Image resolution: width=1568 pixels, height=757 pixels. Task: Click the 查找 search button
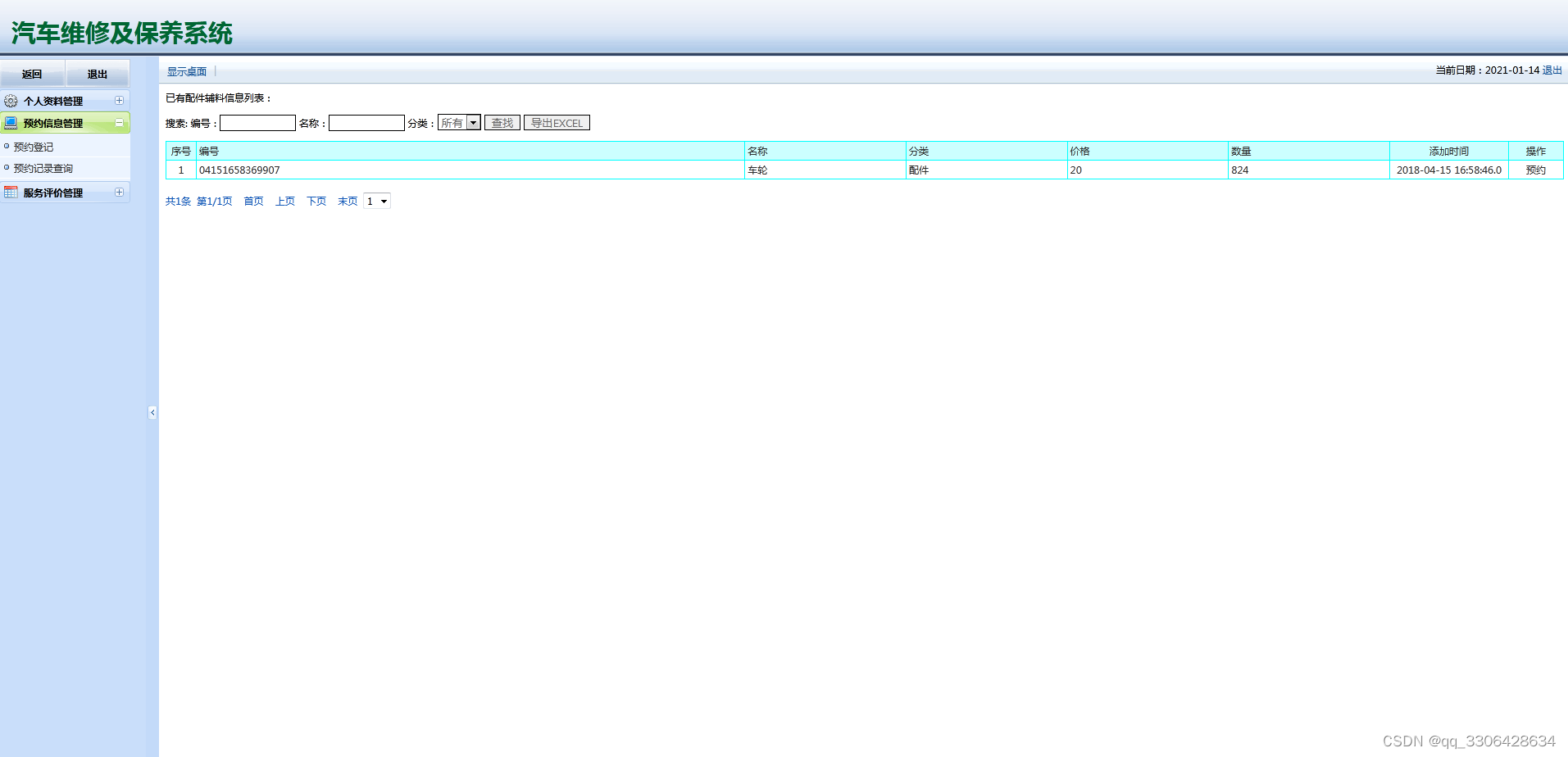502,123
